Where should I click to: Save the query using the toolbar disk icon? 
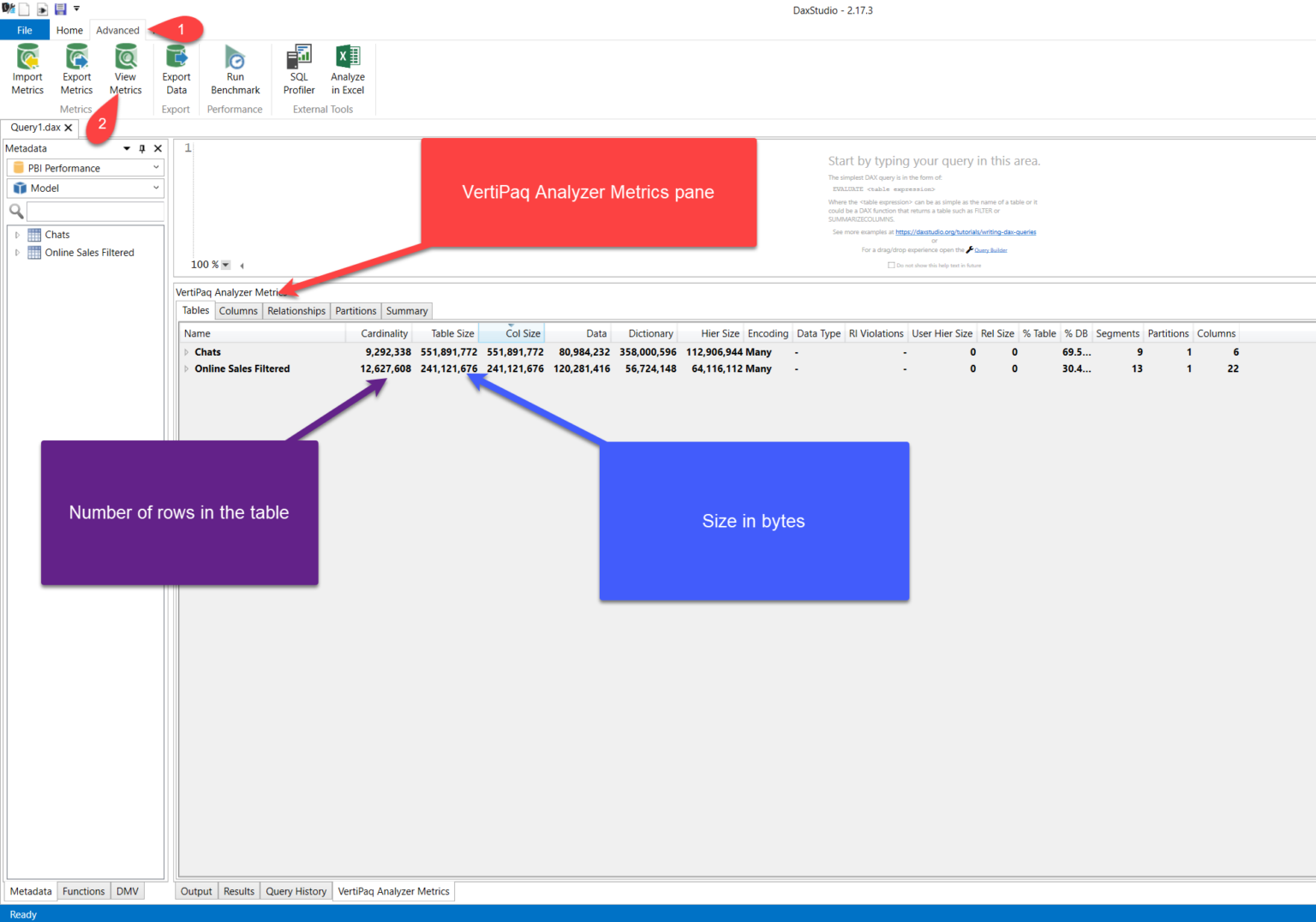coord(59,9)
